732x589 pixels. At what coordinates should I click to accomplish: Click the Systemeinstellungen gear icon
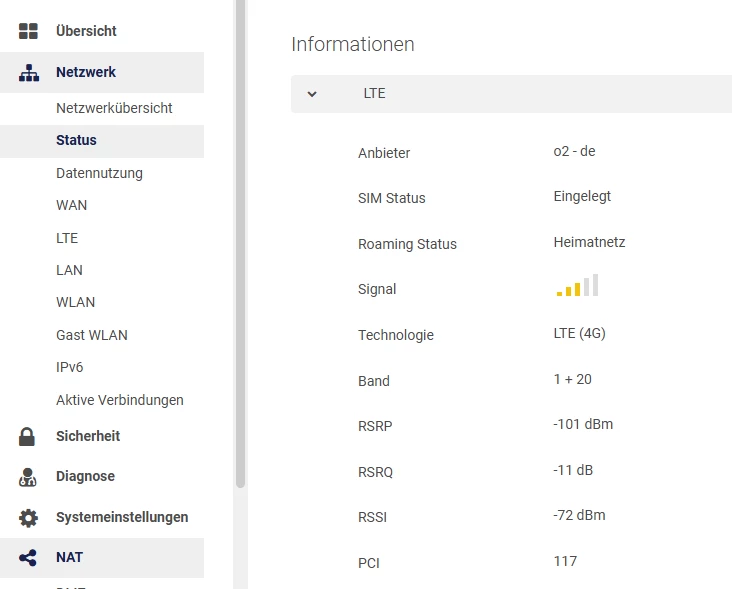click(28, 518)
